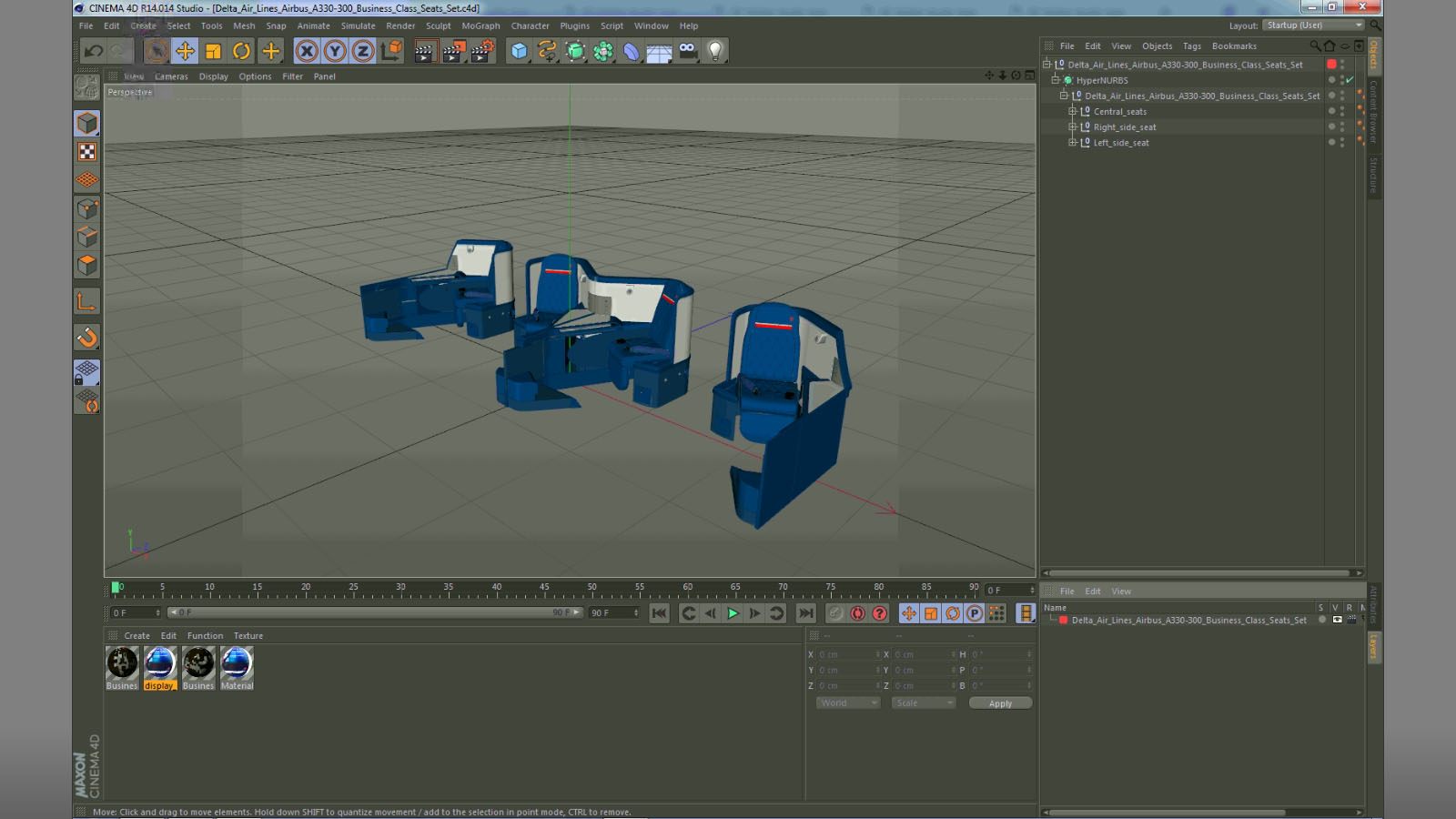Toggle Y axis lock
This screenshot has width=1456, height=819.
(335, 51)
